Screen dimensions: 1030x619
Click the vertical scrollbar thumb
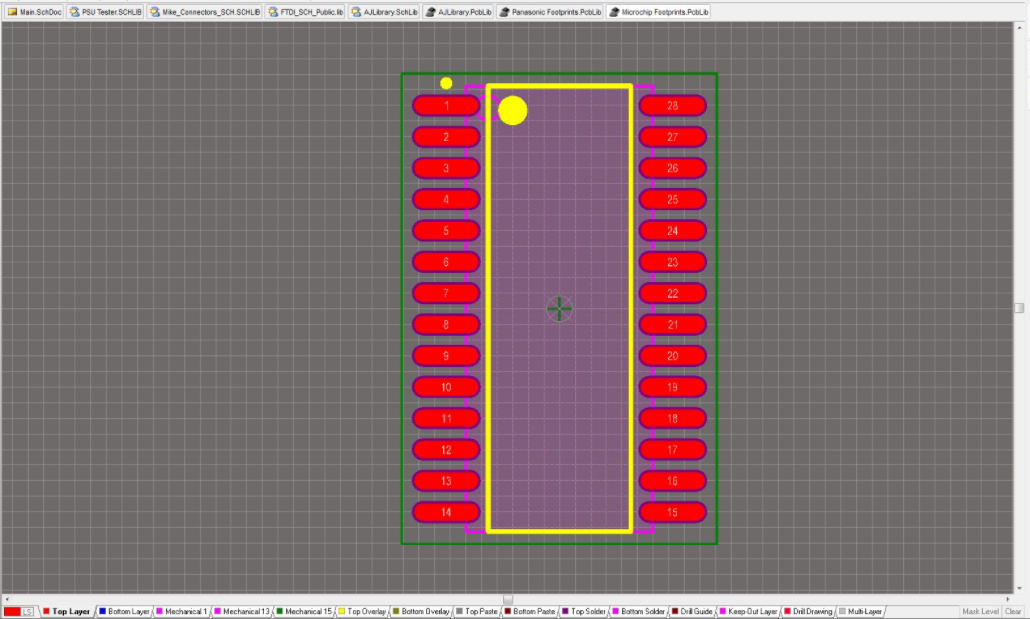pyautogui.click(x=1019, y=308)
